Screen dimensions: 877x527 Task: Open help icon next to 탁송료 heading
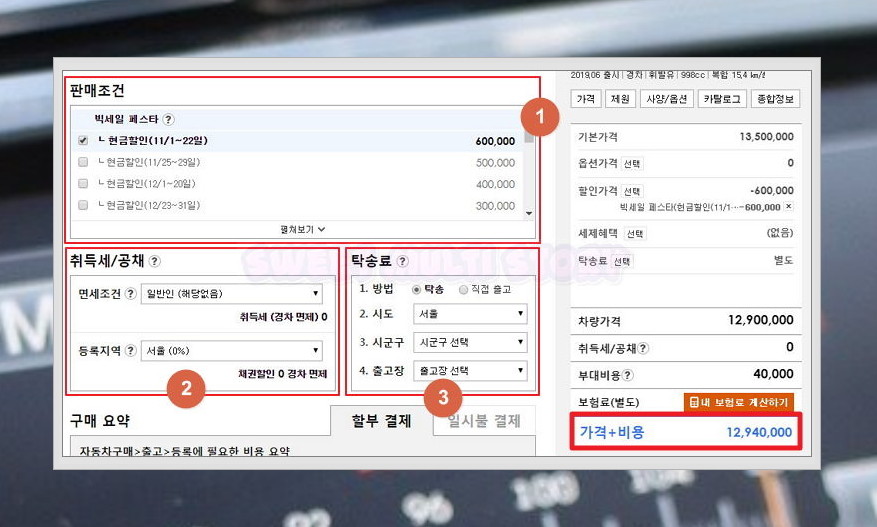click(x=403, y=261)
